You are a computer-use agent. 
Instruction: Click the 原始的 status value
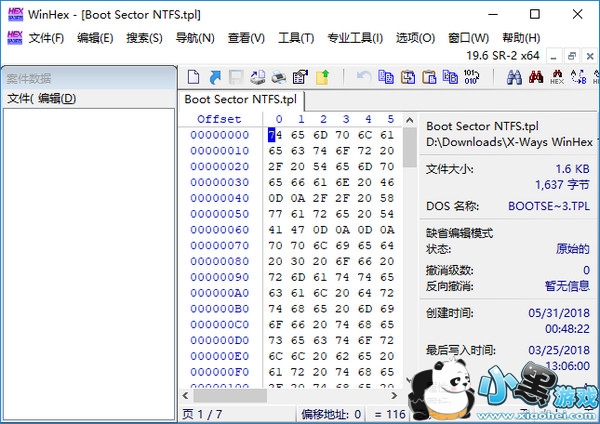point(572,249)
